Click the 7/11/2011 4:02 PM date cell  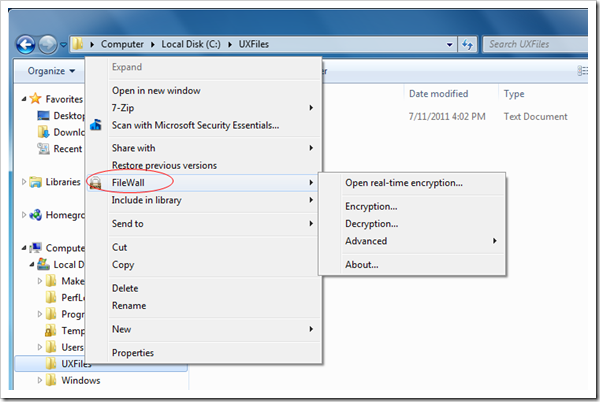point(447,116)
